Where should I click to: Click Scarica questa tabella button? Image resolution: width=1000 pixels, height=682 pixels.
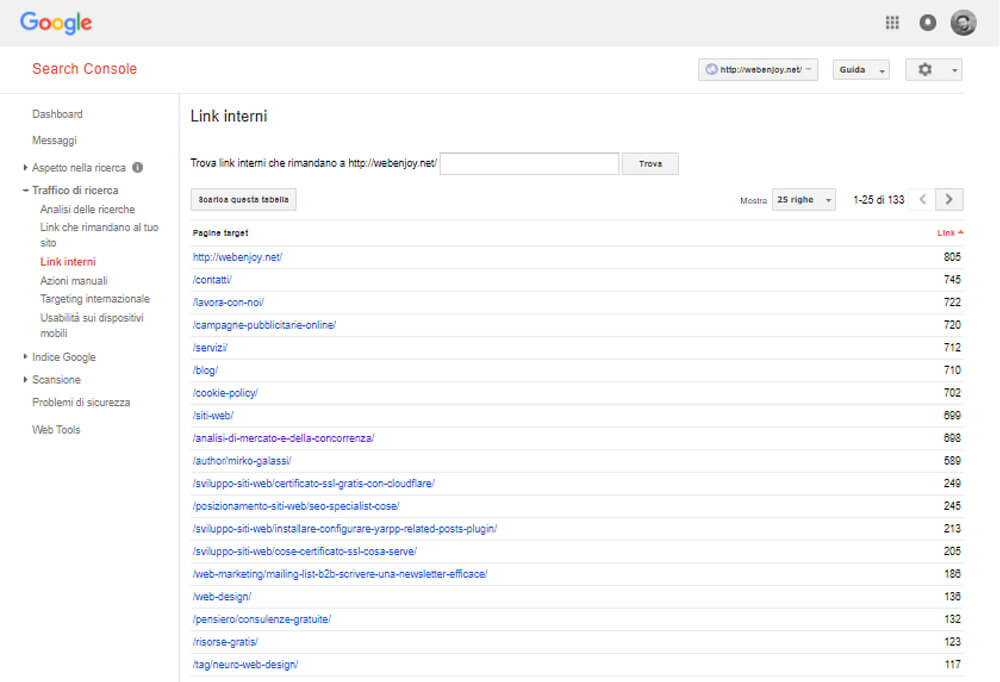point(243,200)
